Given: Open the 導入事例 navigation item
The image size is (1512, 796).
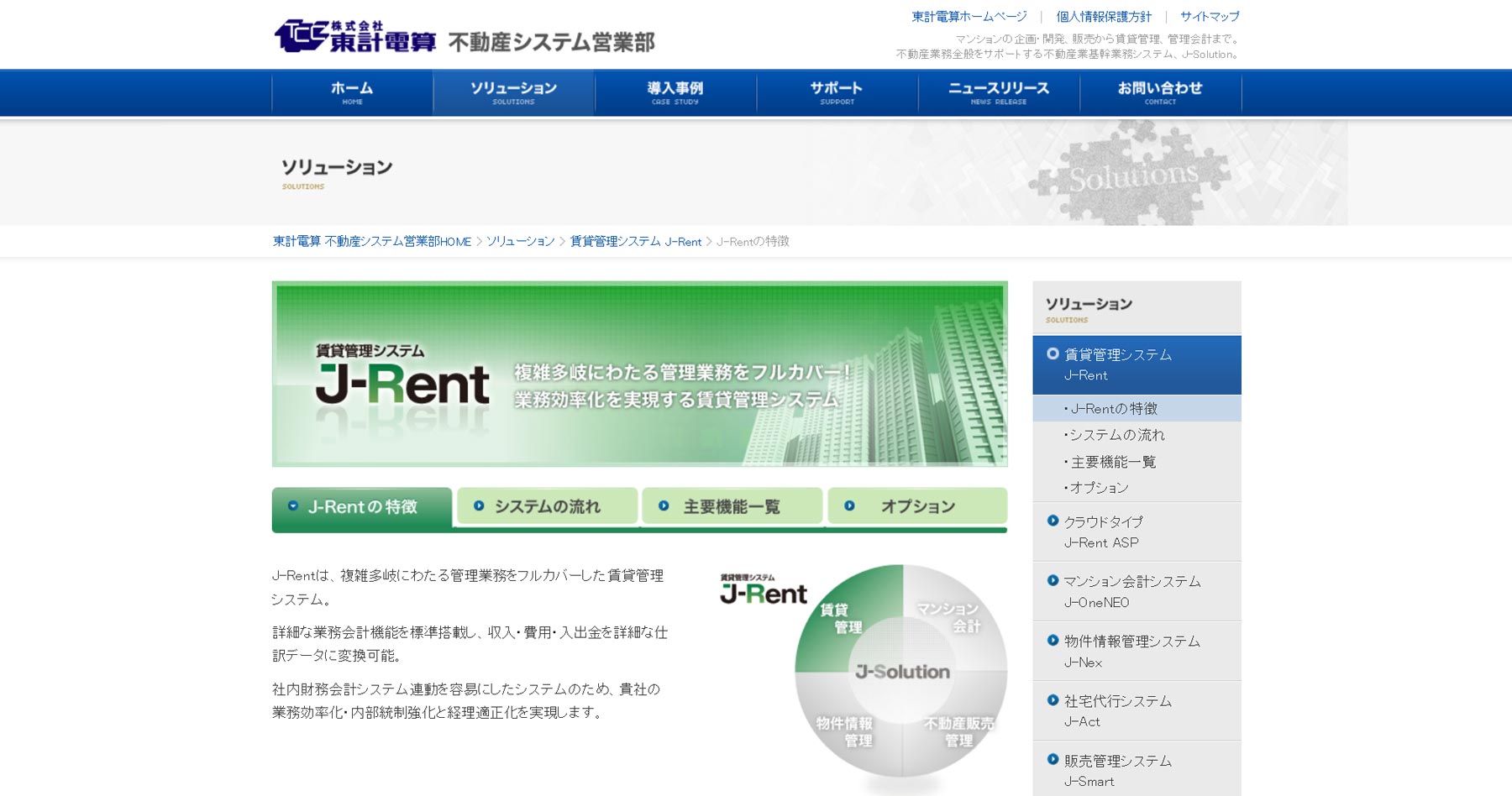Looking at the screenshot, I should (x=675, y=92).
